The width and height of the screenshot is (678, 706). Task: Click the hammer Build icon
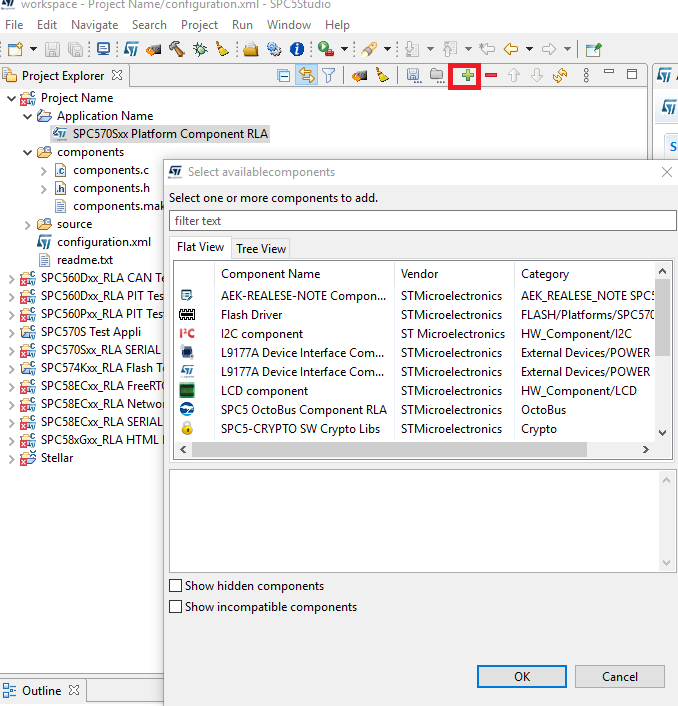(x=177, y=49)
